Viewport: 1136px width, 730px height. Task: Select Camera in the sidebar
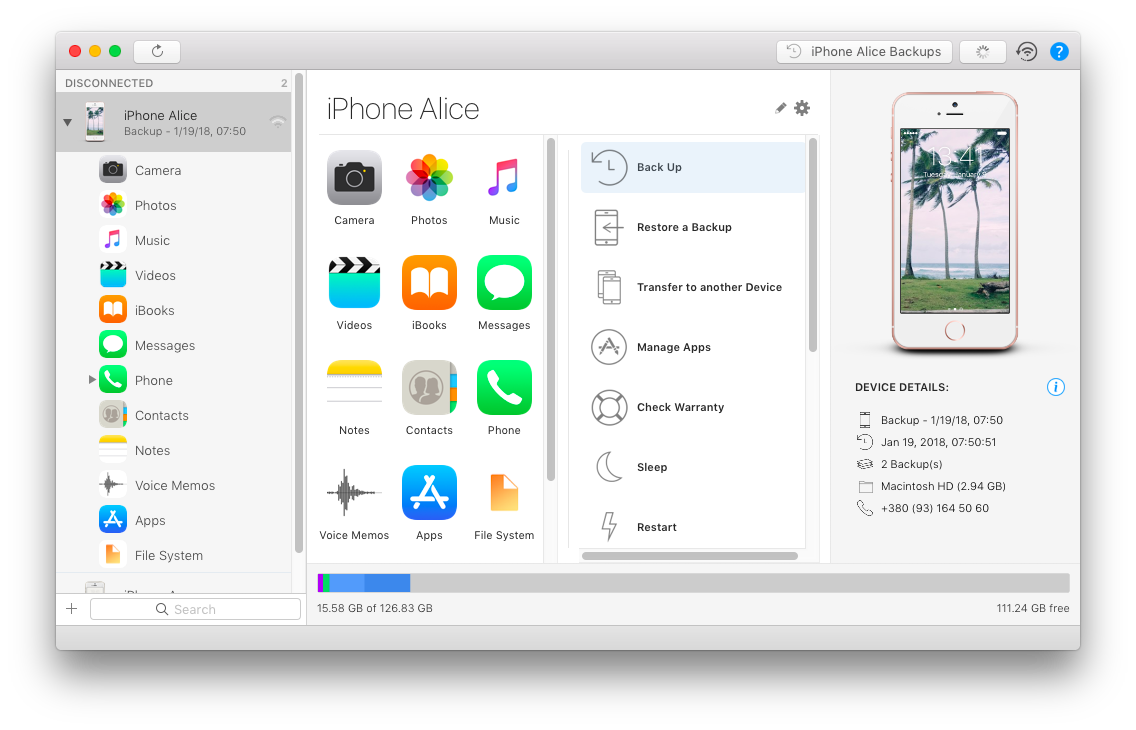pos(174,170)
